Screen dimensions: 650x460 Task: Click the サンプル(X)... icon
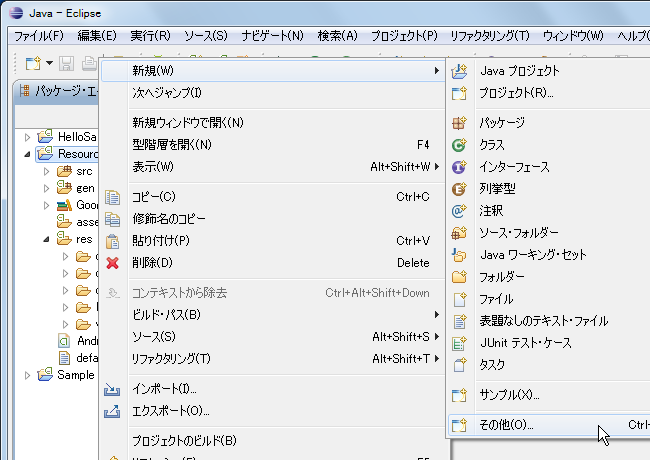coord(459,395)
